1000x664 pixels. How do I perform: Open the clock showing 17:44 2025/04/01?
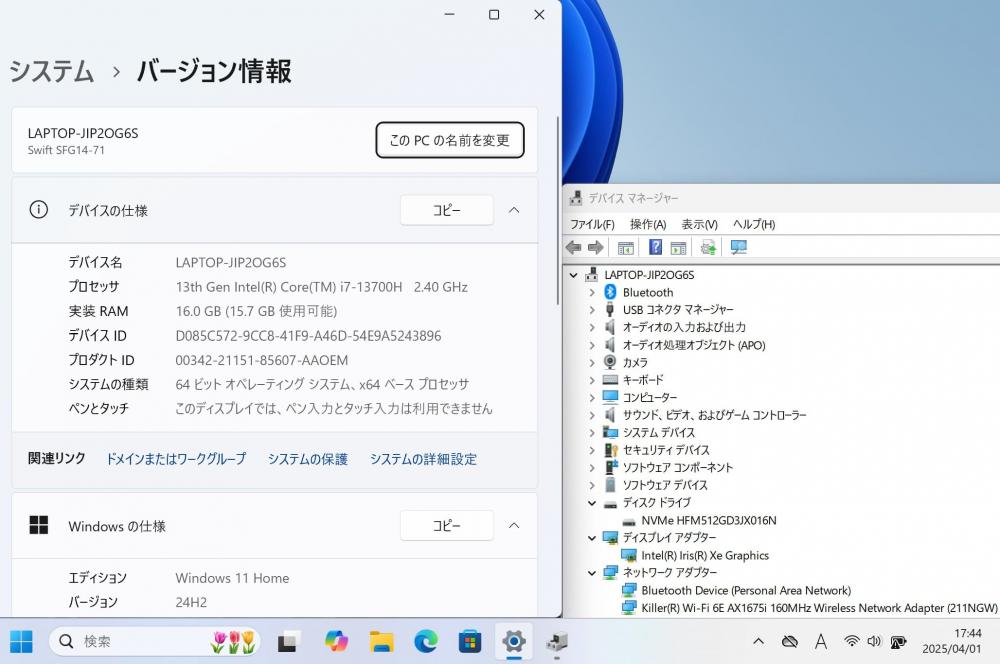[952, 641]
